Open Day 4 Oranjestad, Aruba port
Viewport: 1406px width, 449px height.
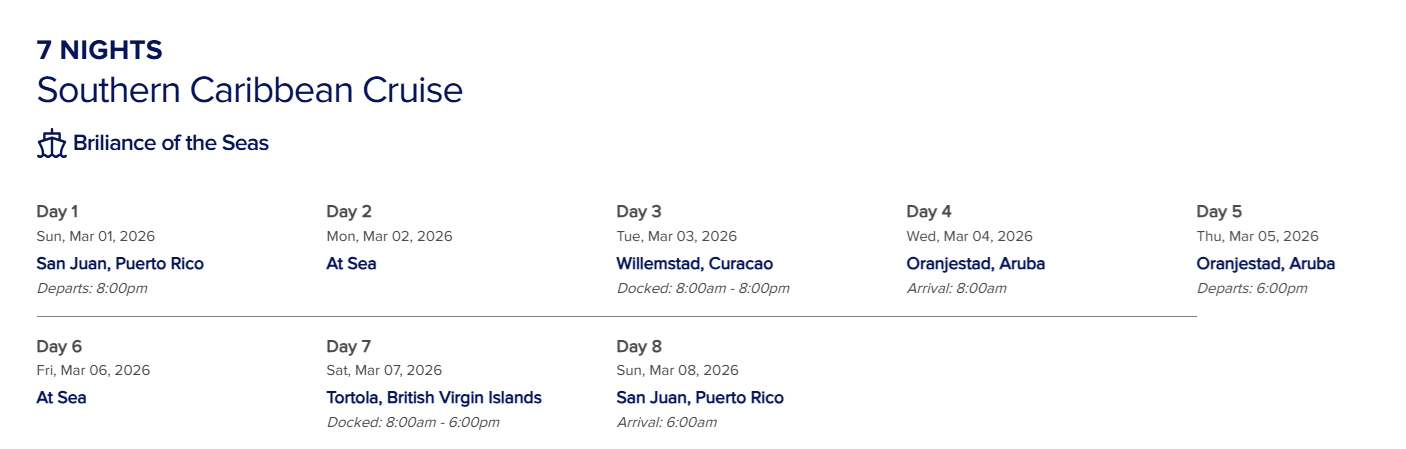(x=976, y=264)
